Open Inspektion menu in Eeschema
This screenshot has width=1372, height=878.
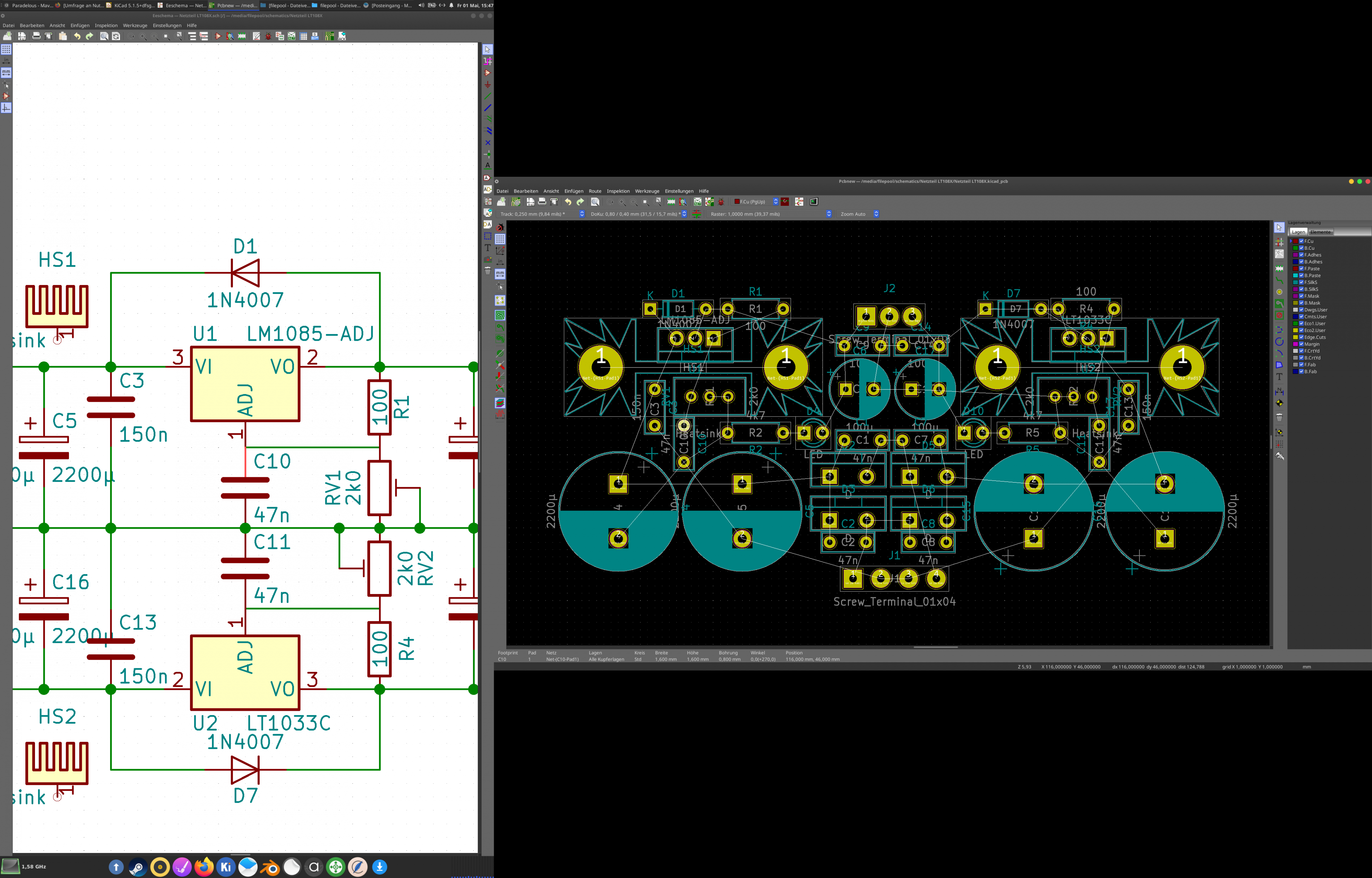pos(106,26)
